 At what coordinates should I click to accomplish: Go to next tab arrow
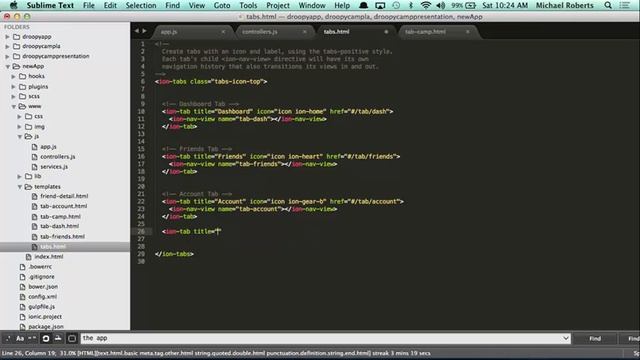click(x=144, y=31)
